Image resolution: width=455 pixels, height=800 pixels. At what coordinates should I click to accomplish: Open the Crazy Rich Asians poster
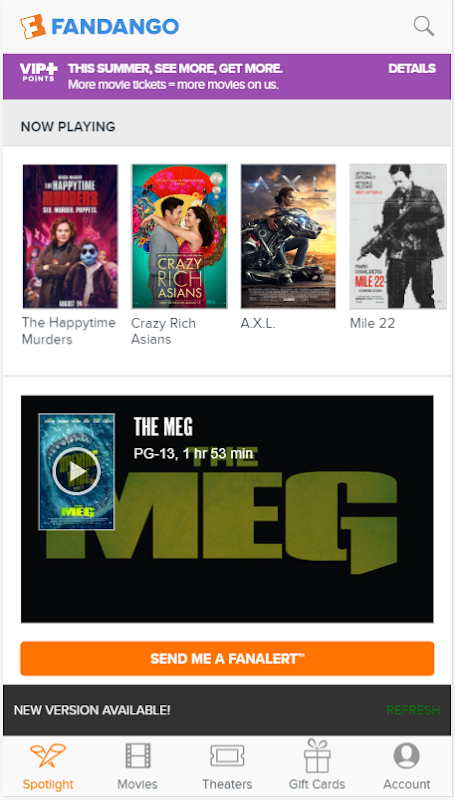pyautogui.click(x=180, y=236)
